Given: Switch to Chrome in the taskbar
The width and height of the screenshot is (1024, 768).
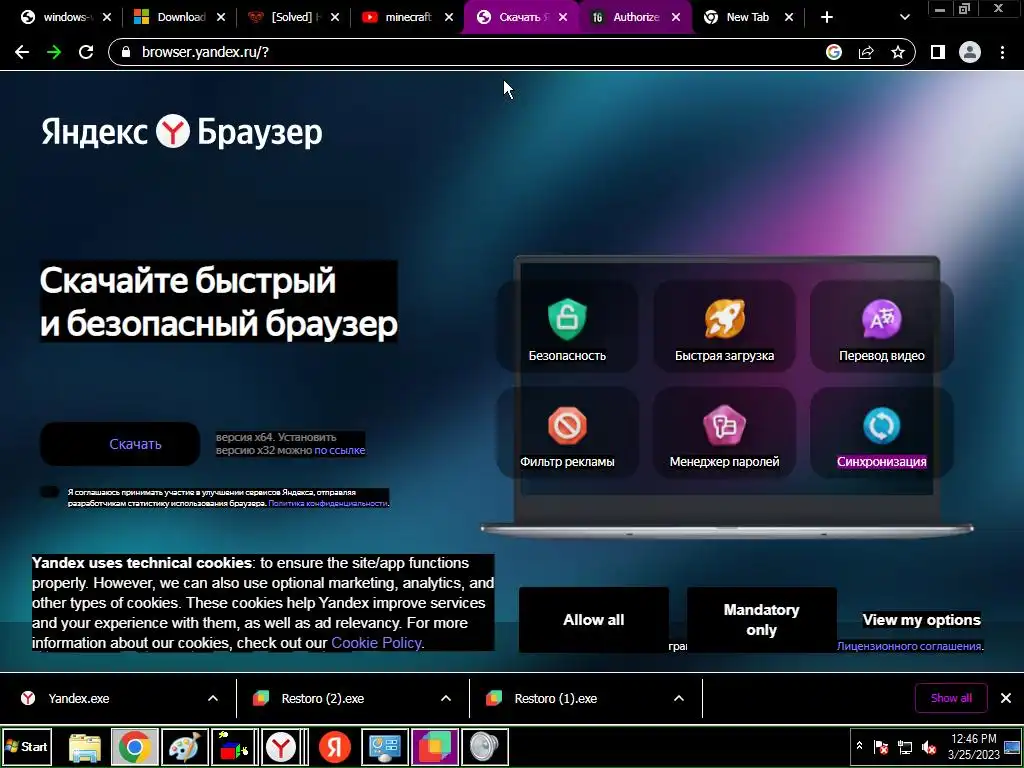Looking at the screenshot, I should [x=135, y=747].
